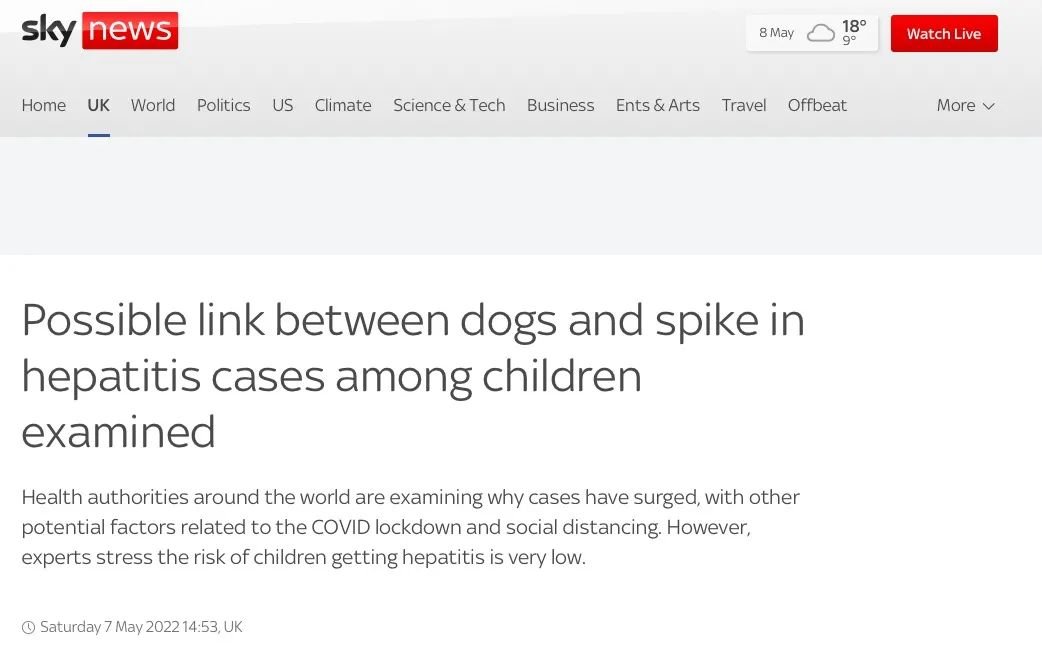This screenshot has width=1042, height=660.
Task: Click the 8 May date label
Action: 776,33
